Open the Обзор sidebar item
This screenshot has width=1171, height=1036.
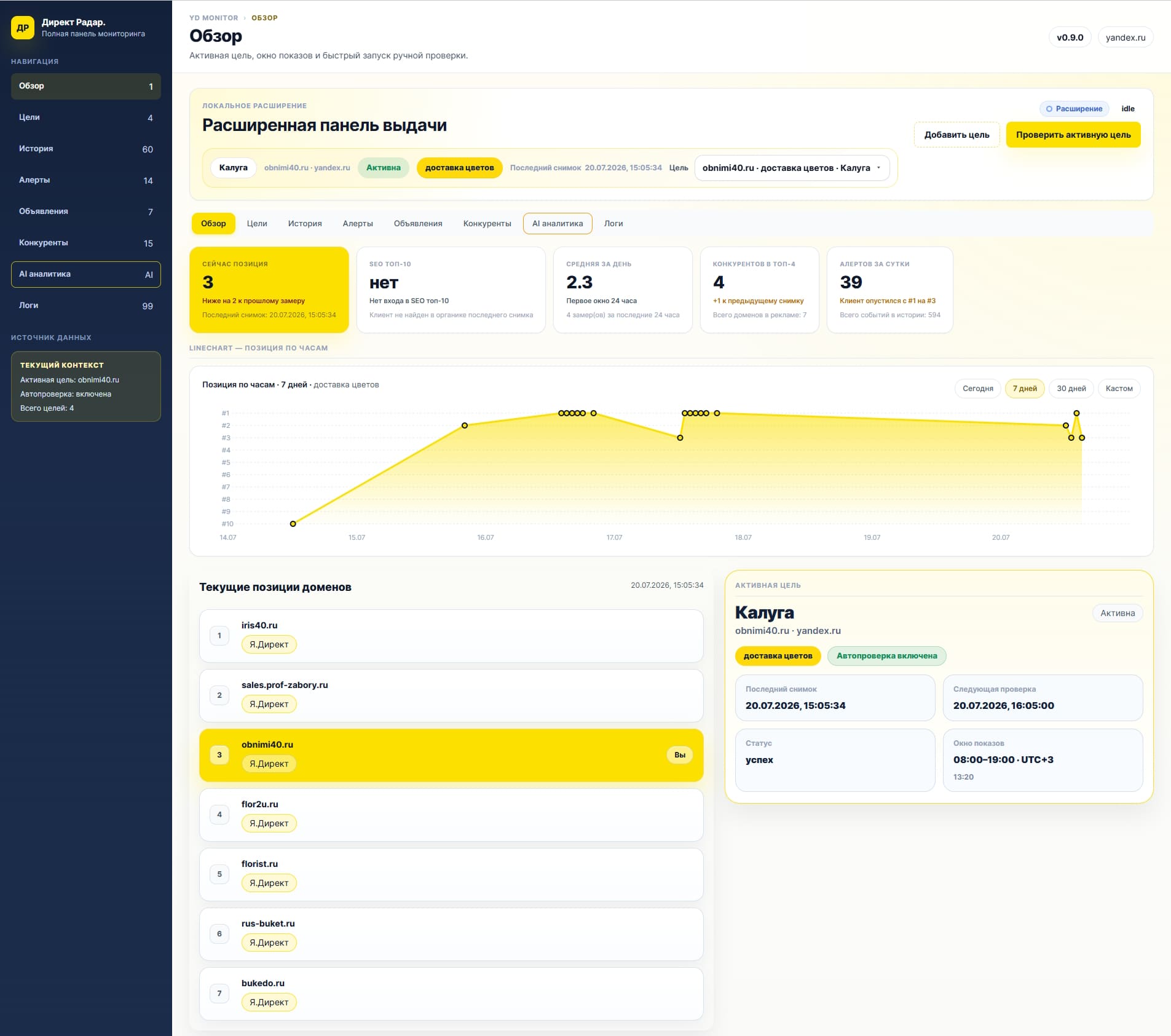pos(86,86)
